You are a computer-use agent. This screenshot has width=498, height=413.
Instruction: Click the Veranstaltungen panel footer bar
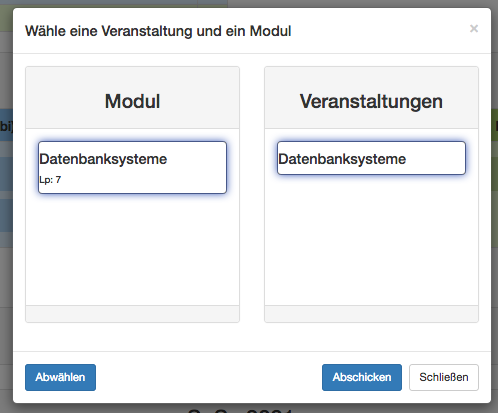click(x=371, y=314)
